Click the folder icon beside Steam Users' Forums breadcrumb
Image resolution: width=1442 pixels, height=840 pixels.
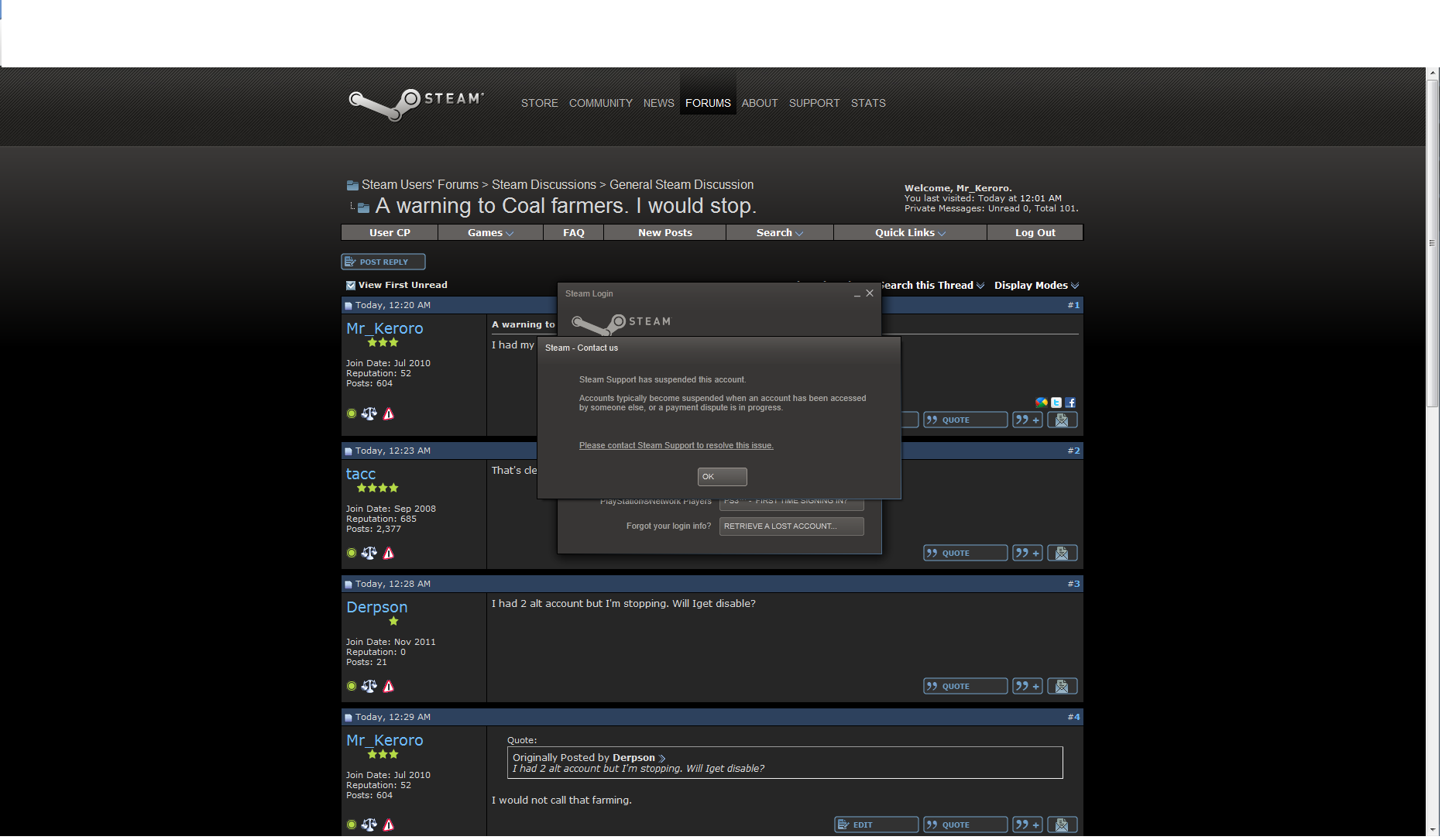[x=352, y=185]
